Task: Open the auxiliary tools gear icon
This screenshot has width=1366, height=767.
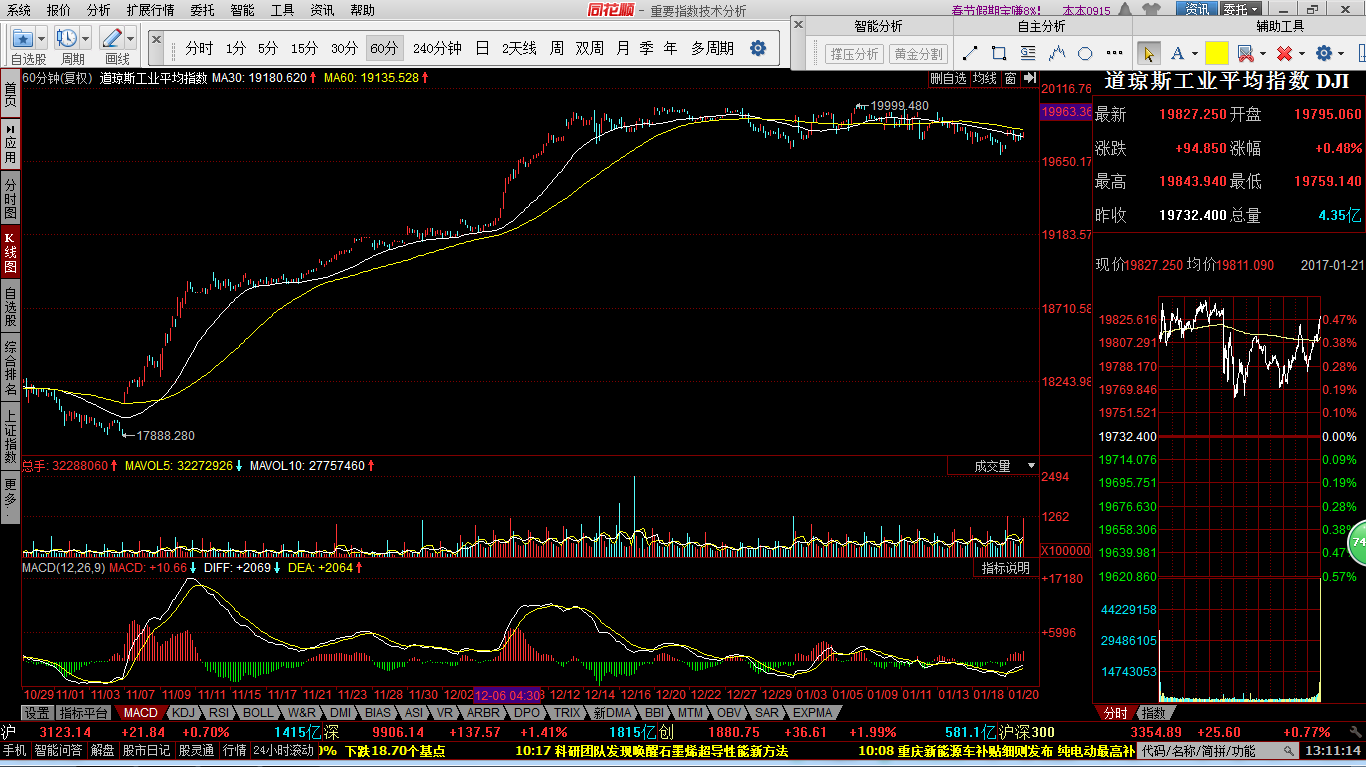Action: (1324, 53)
